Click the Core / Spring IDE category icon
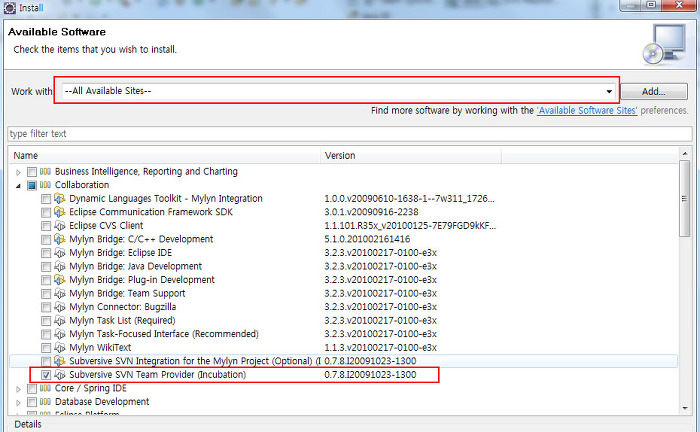The height and width of the screenshot is (432, 700). tap(45, 388)
